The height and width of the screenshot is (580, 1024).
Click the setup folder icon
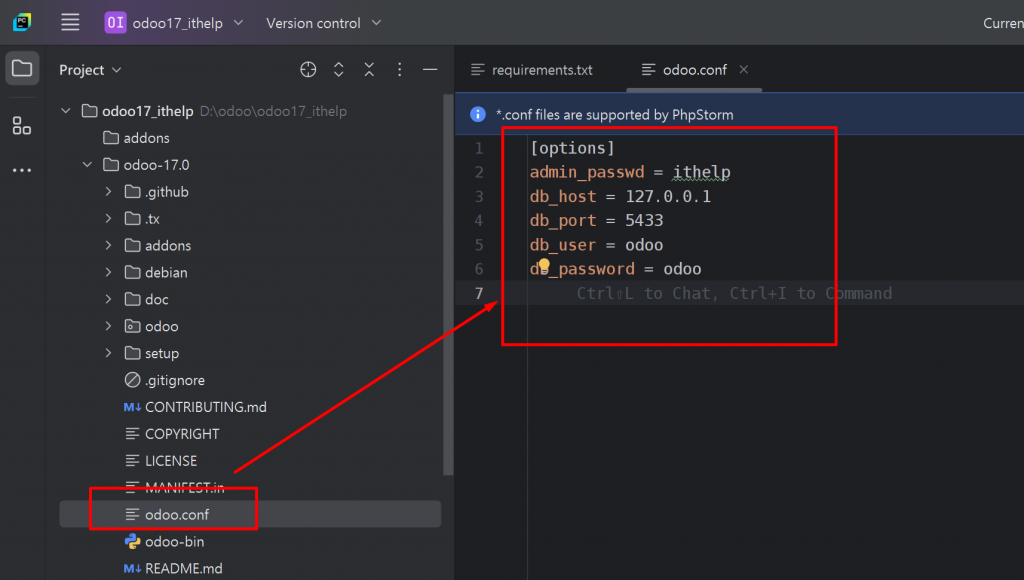[133, 353]
